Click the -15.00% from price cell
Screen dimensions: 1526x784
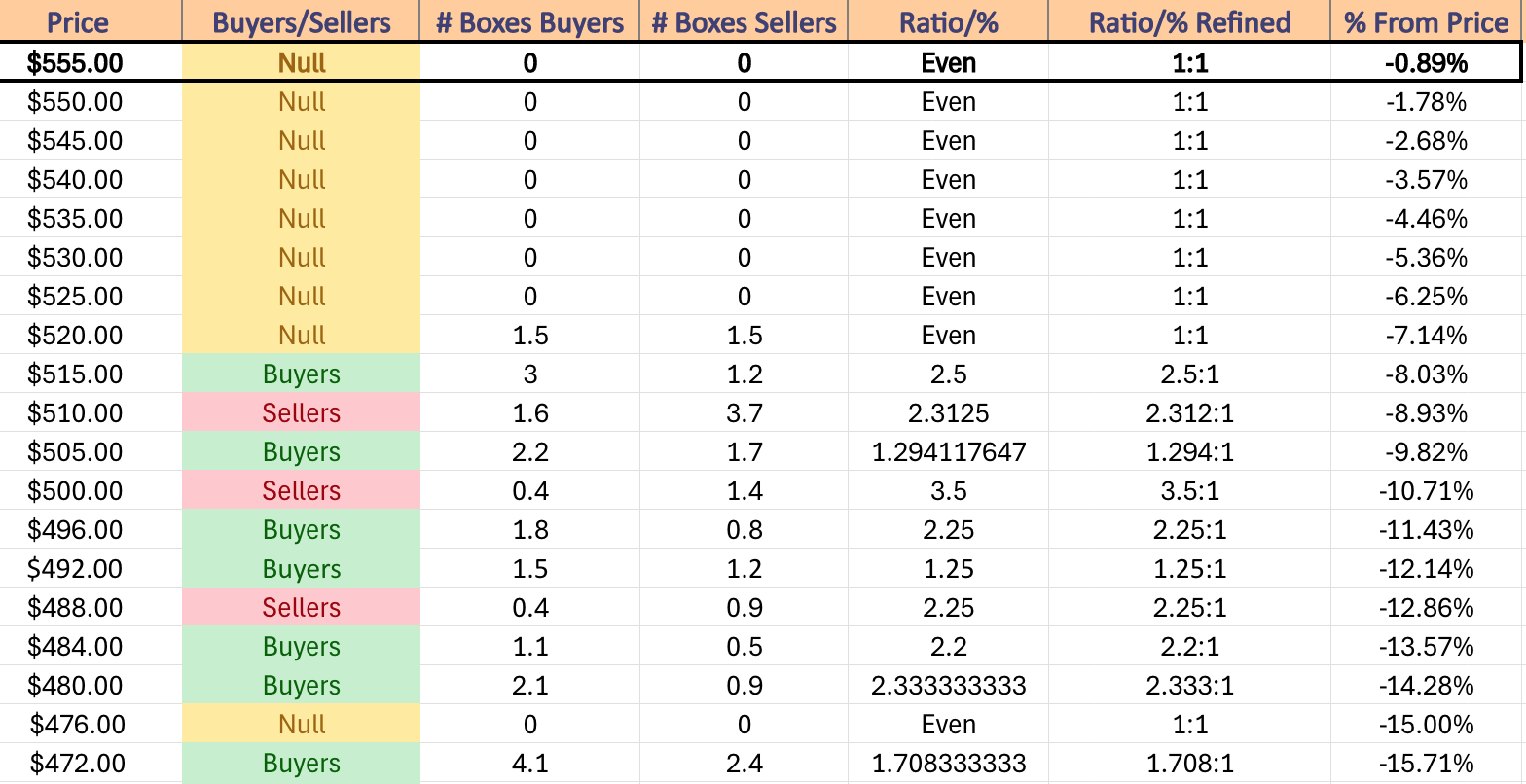point(1427,725)
